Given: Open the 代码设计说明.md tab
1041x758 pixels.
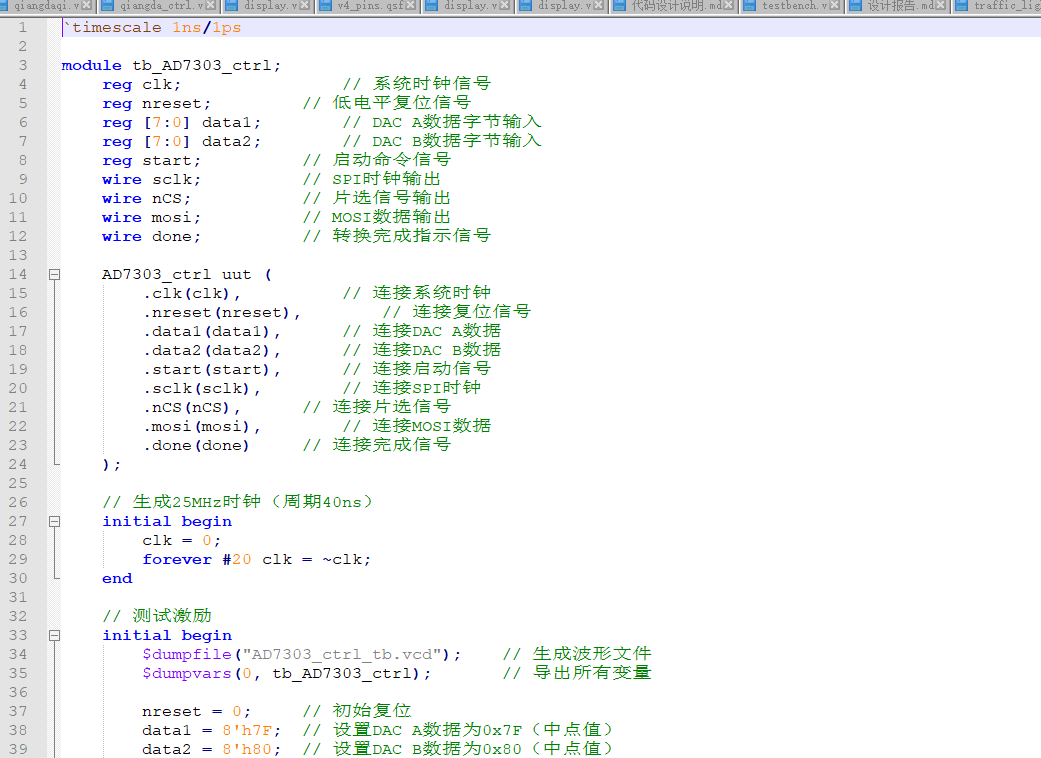Looking at the screenshot, I should tap(677, 5).
